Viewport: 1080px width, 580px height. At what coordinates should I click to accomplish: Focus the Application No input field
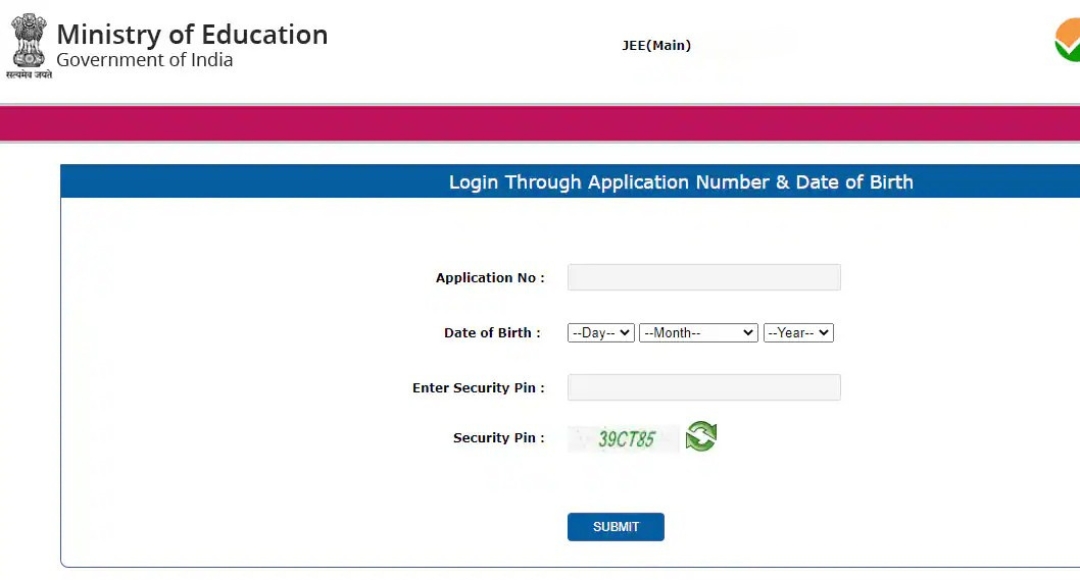pos(704,278)
